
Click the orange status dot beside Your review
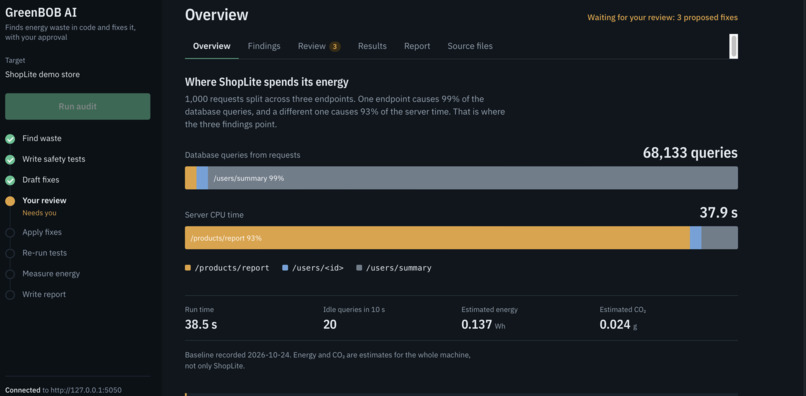click(x=10, y=201)
